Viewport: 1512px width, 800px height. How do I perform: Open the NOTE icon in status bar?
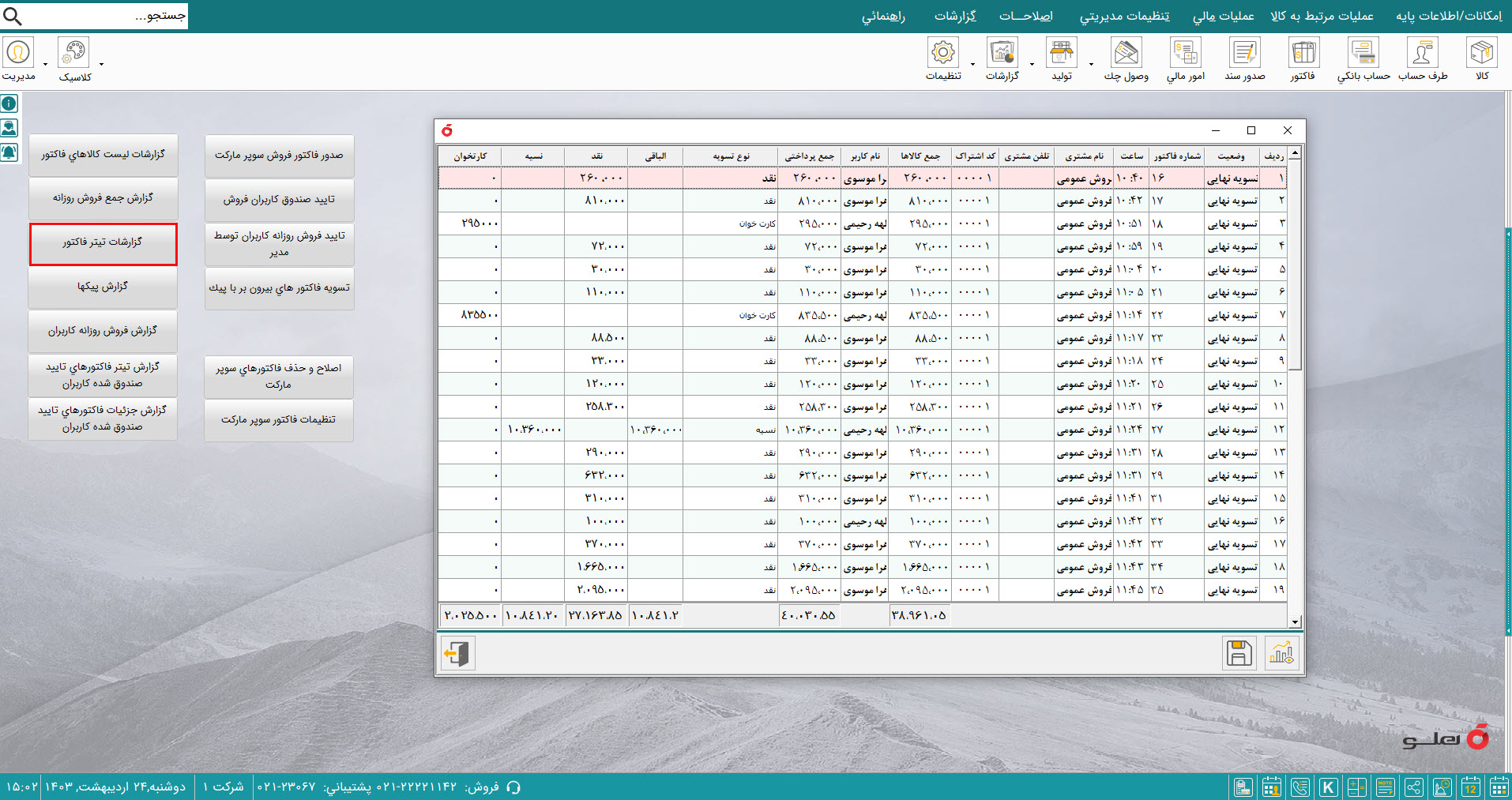[x=1386, y=787]
